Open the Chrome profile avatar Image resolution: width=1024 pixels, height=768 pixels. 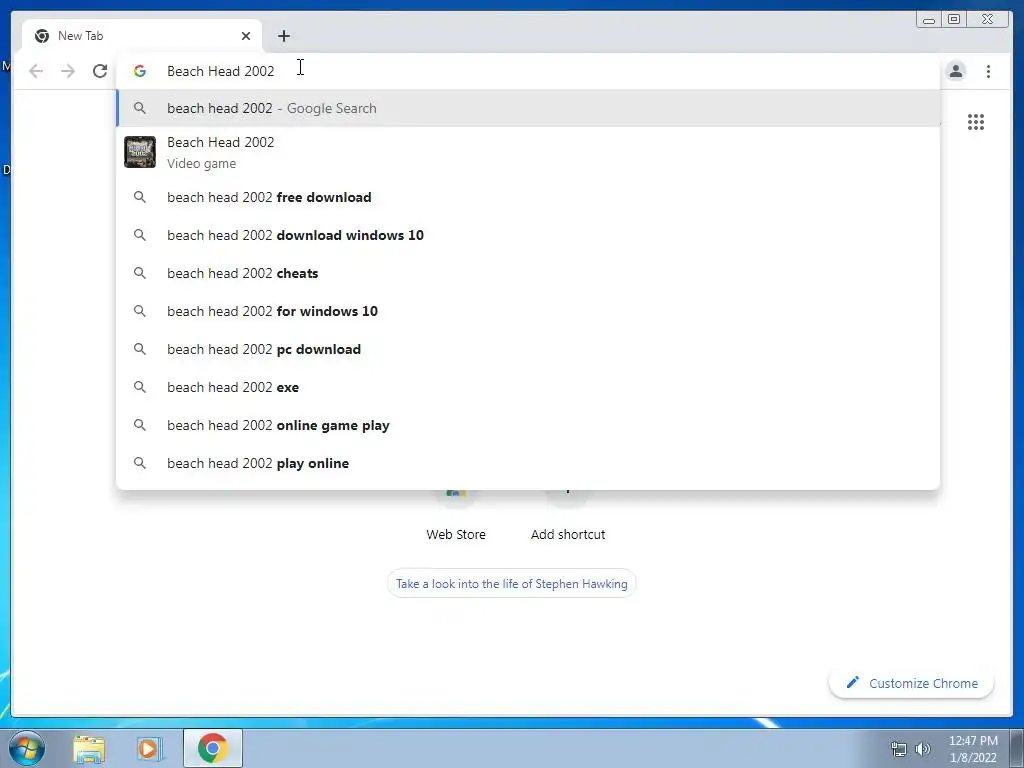point(956,71)
